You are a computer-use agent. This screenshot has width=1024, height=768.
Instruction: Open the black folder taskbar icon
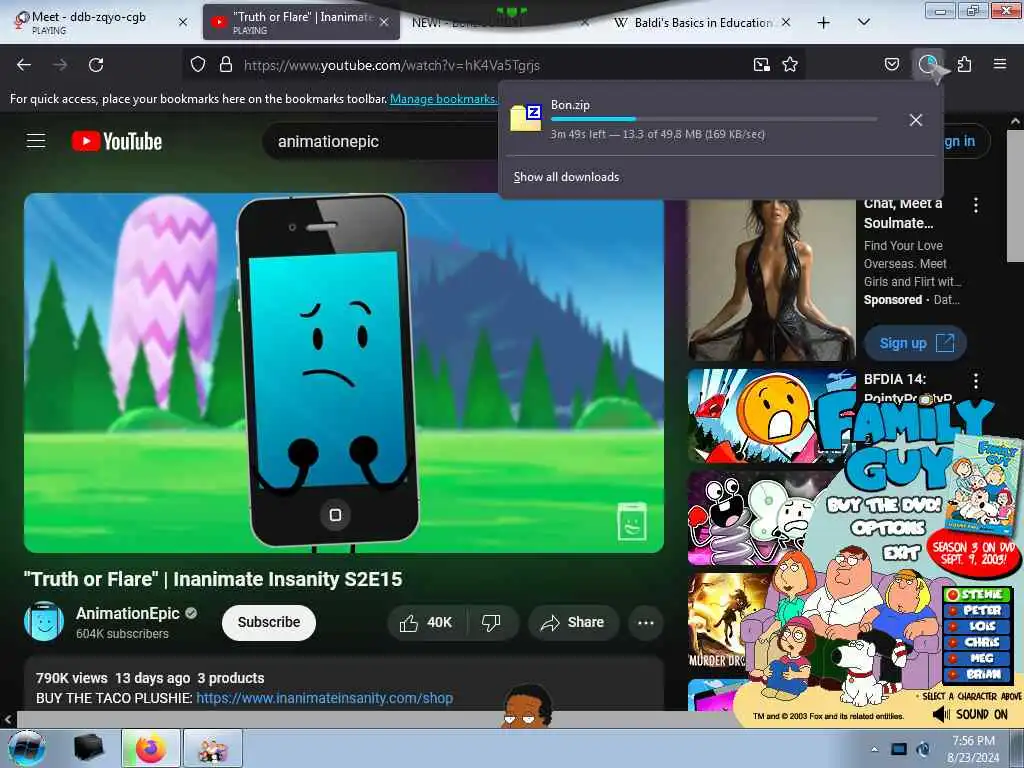(x=88, y=748)
